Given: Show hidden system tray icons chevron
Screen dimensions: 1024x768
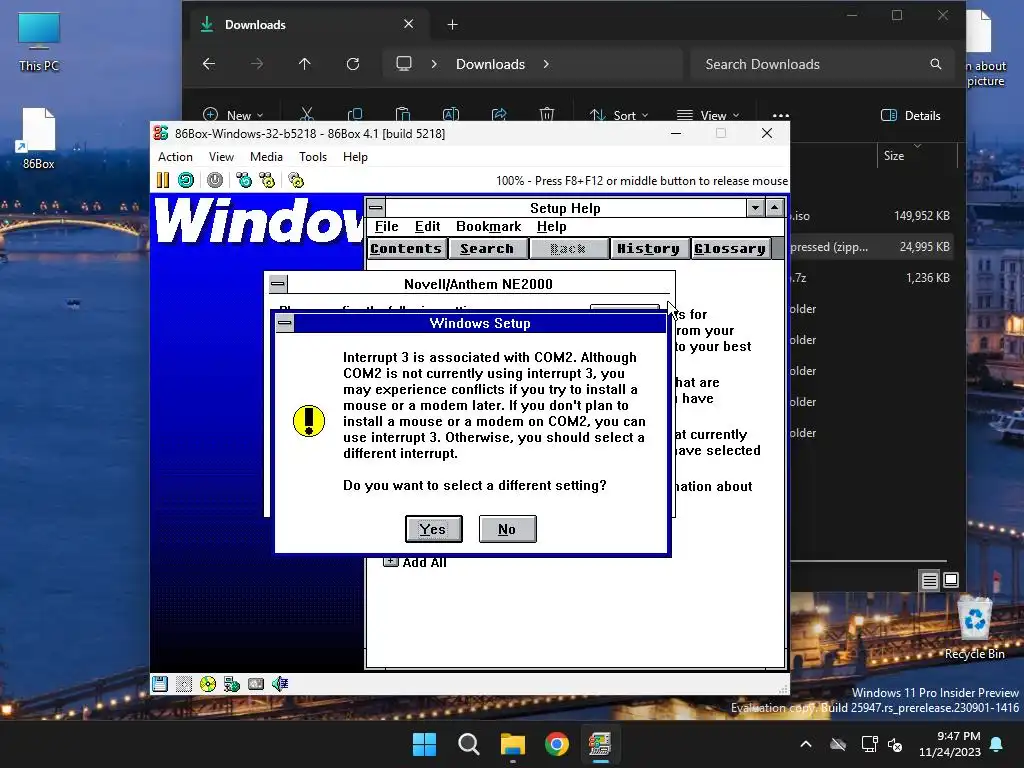Looking at the screenshot, I should (x=806, y=744).
